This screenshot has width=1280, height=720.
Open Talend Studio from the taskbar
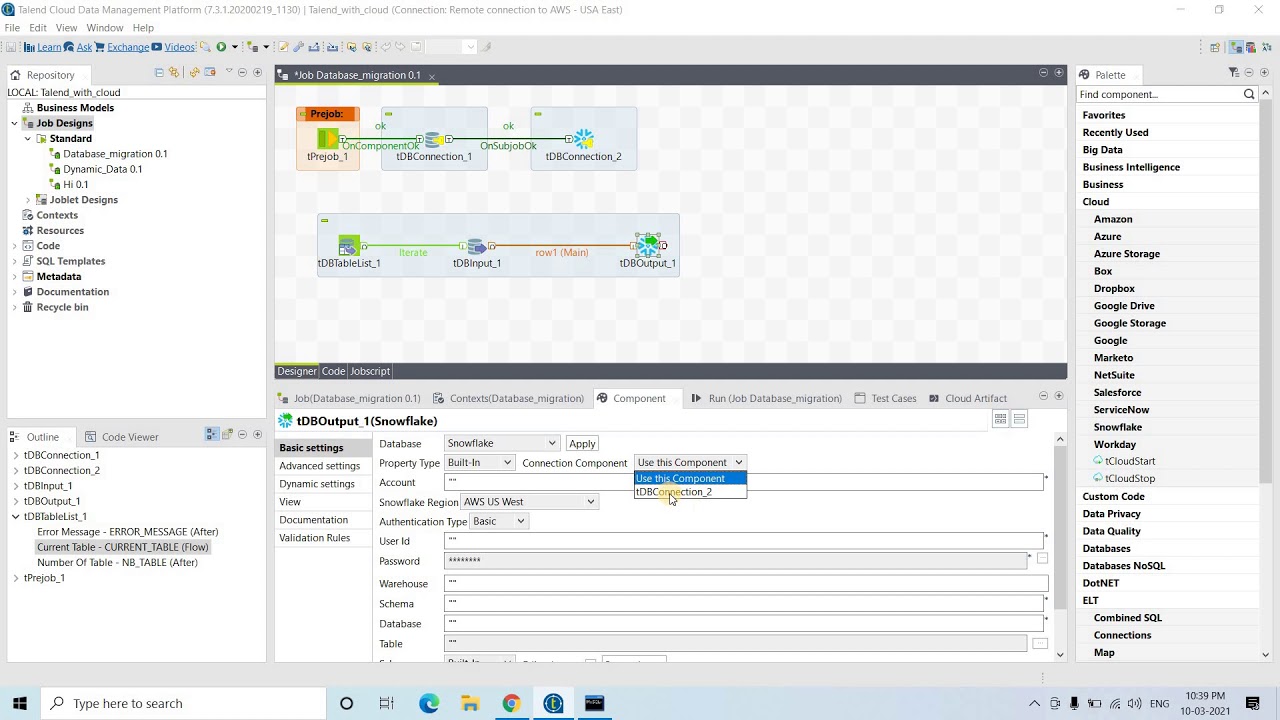pyautogui.click(x=553, y=703)
